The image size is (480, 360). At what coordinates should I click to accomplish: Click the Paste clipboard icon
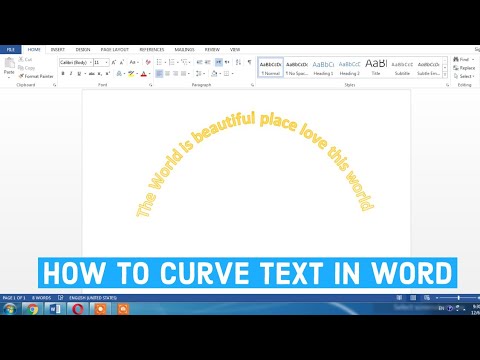pos(9,63)
